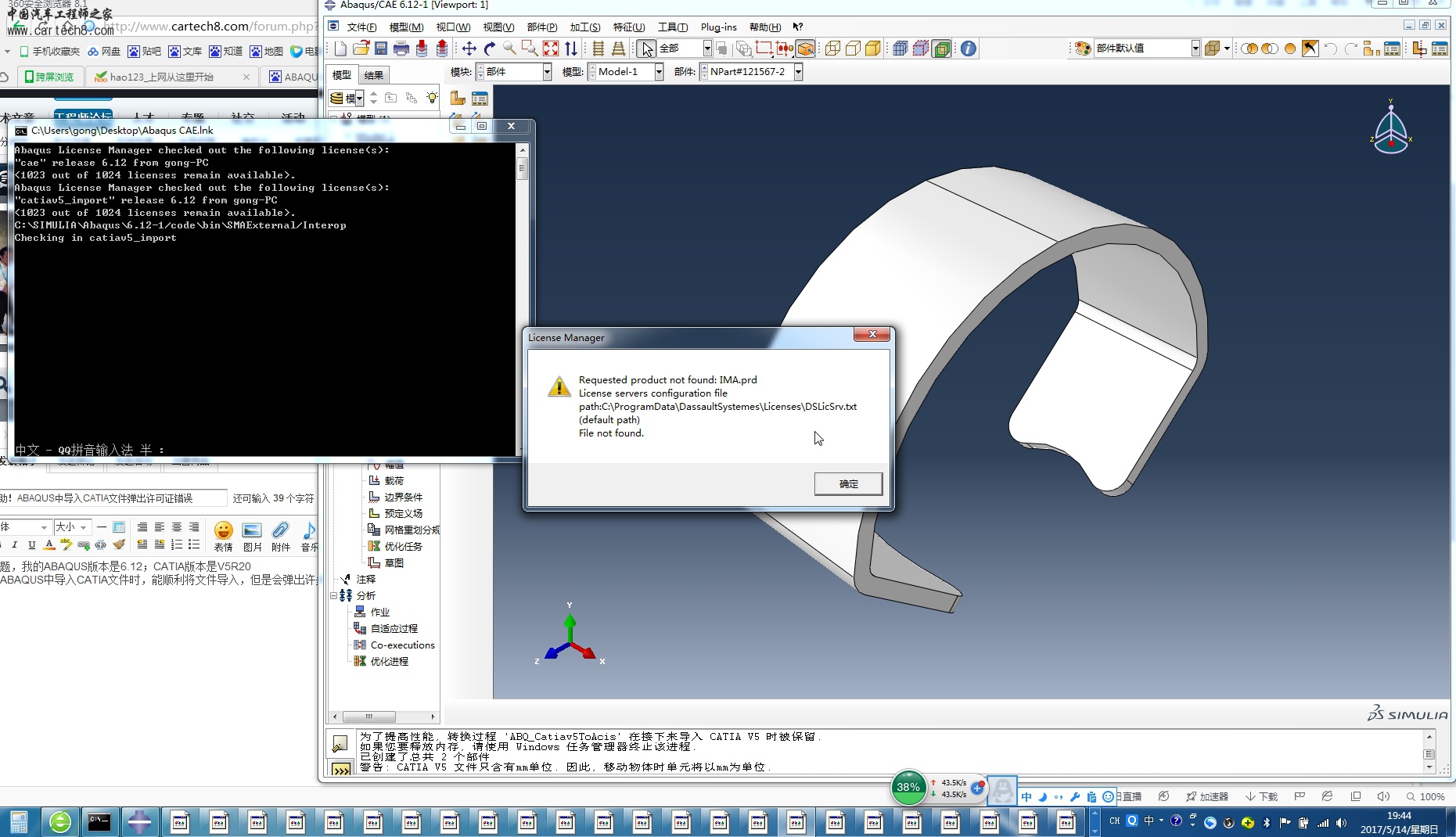Select the Magnify View tool

509,48
